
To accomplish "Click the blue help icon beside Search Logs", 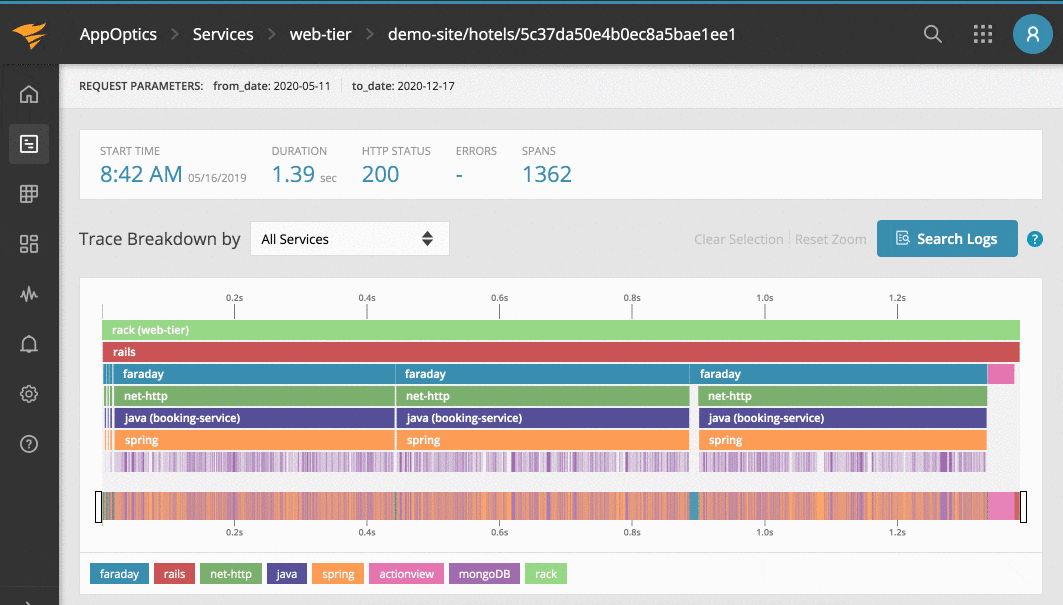I will pyautogui.click(x=1035, y=239).
